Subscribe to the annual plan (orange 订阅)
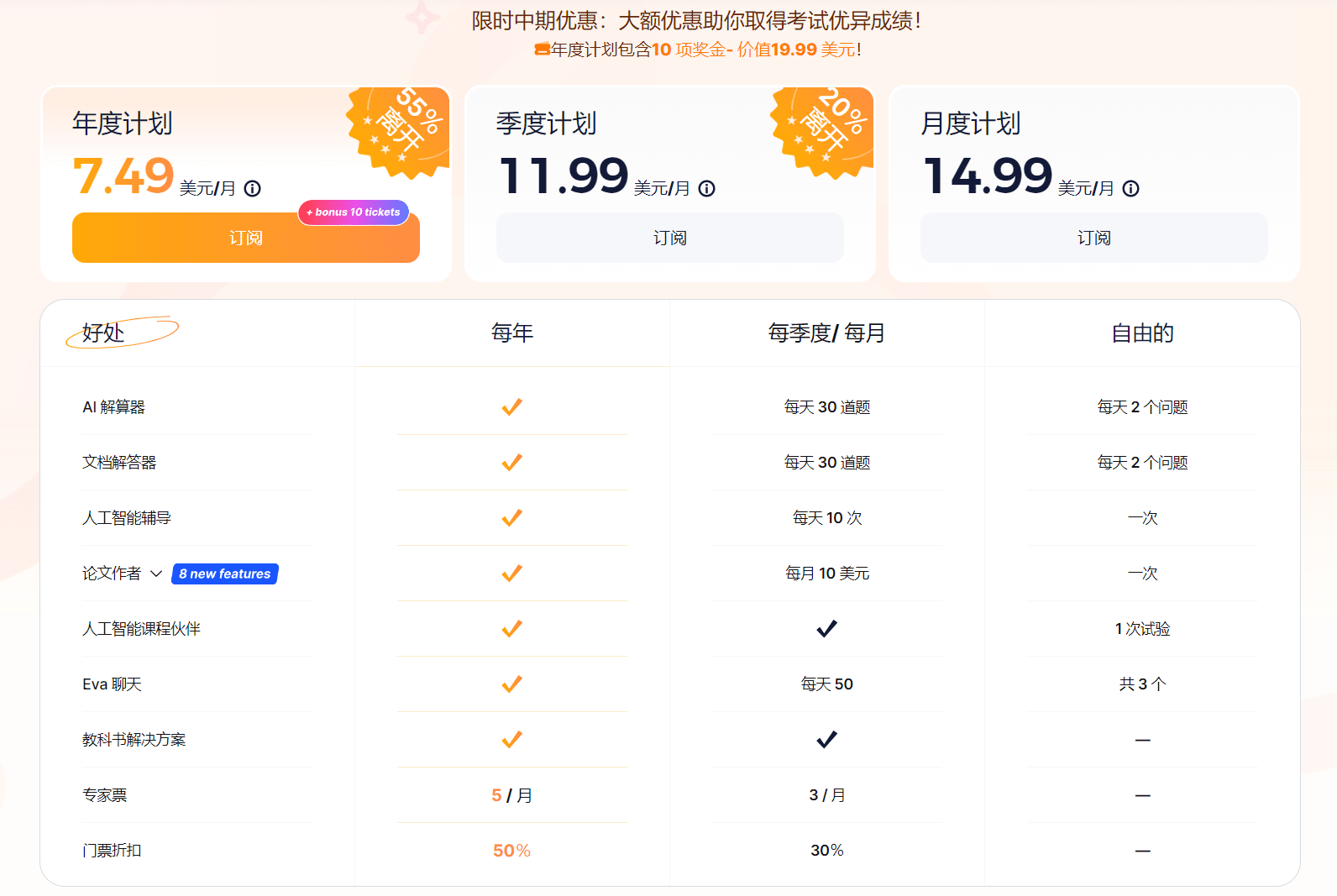Image resolution: width=1337 pixels, height=896 pixels. pyautogui.click(x=246, y=238)
